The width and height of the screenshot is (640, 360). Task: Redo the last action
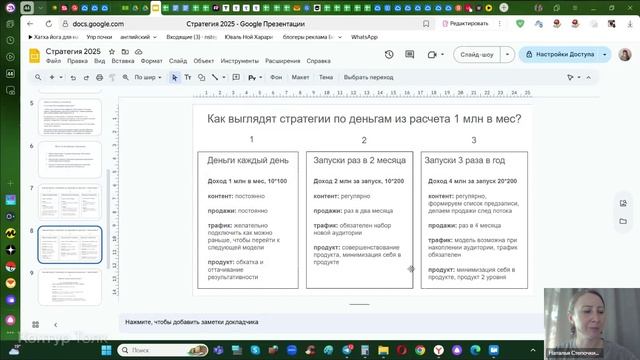(x=86, y=77)
